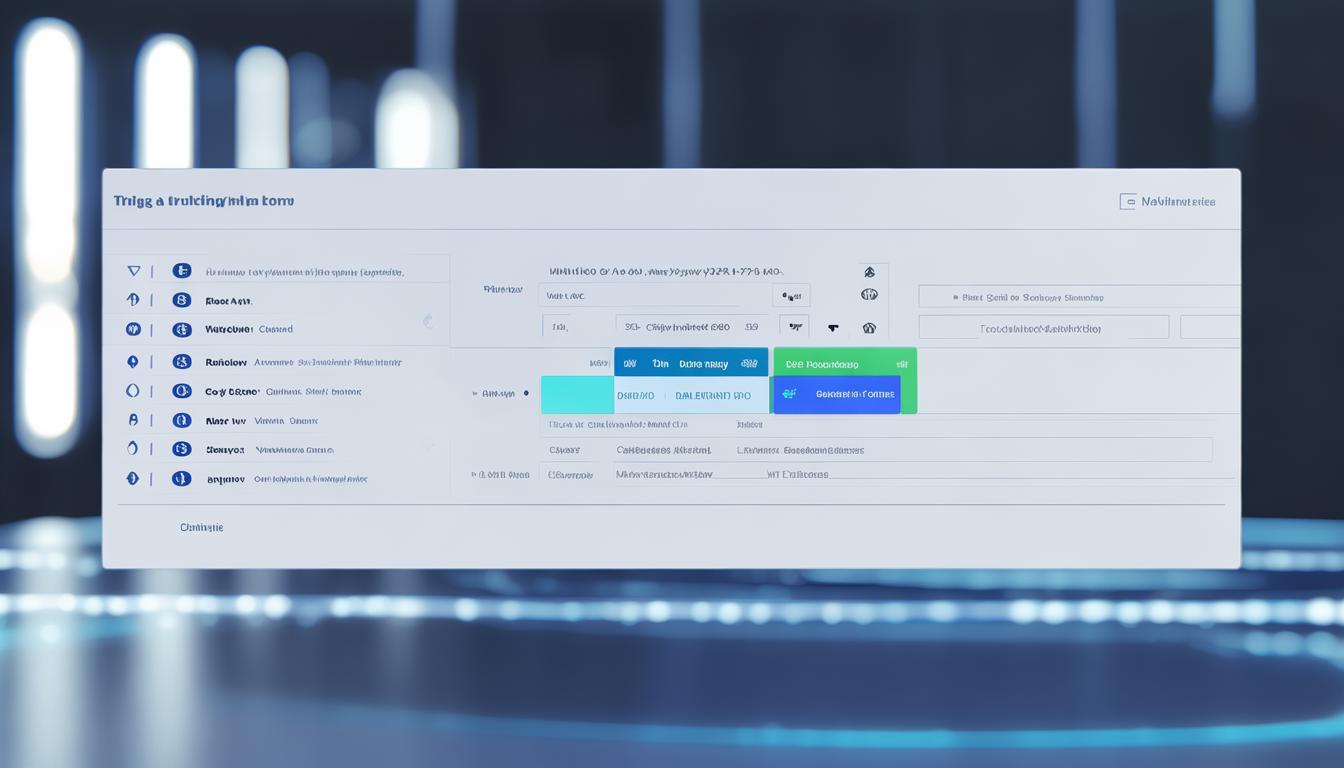The image size is (1344, 768).
Task: Click the circular icon beside Alaze luv
Action: coord(181,421)
